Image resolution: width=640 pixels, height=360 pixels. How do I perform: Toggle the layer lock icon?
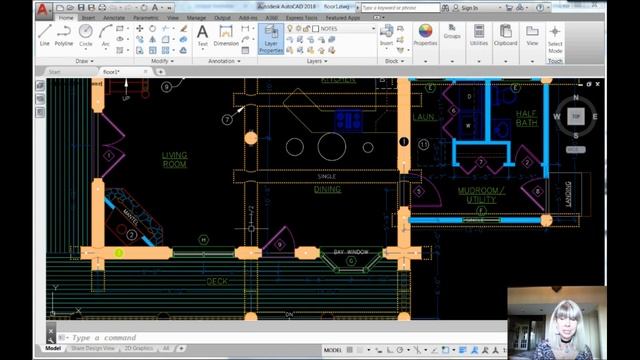(307, 29)
